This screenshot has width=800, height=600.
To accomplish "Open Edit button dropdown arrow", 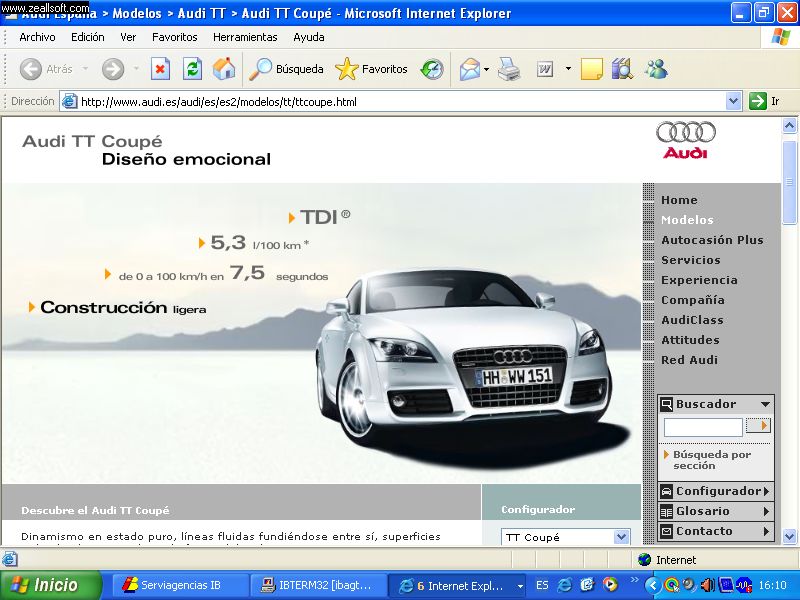I will [568, 68].
